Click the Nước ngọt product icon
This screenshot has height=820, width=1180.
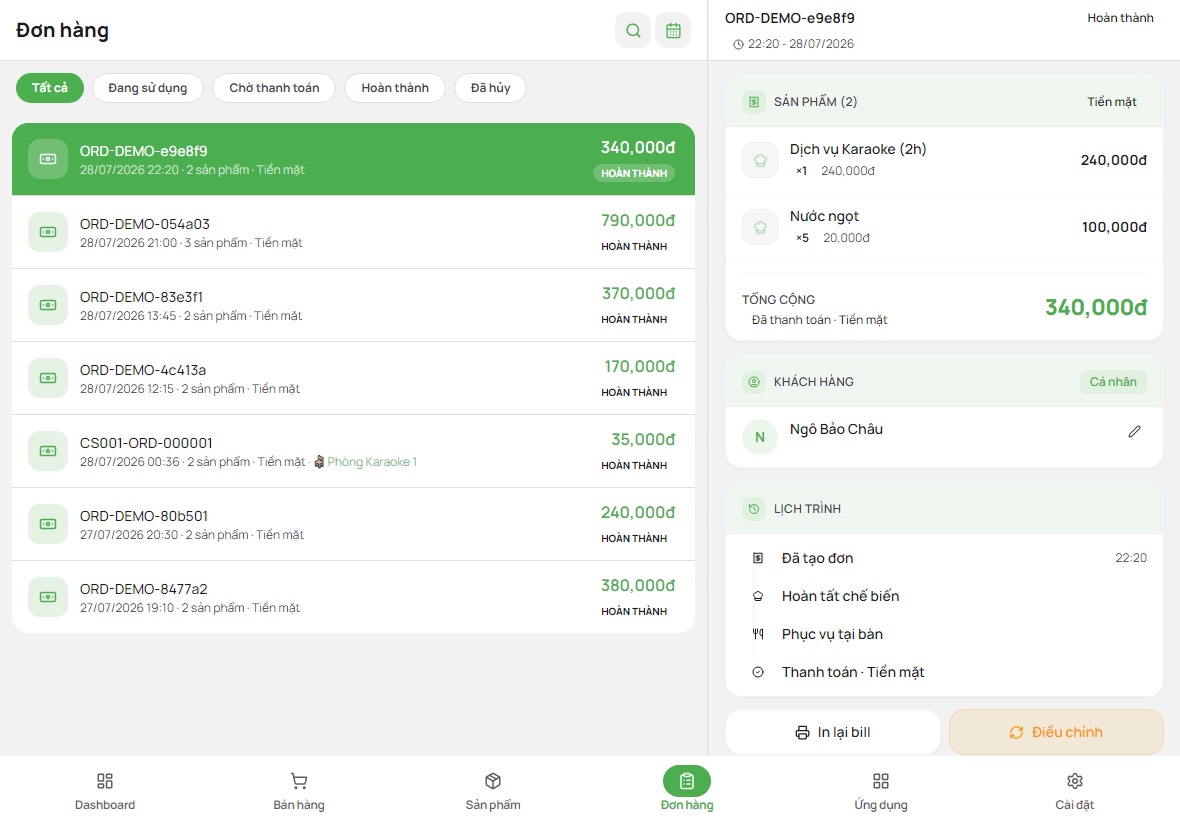coord(760,227)
